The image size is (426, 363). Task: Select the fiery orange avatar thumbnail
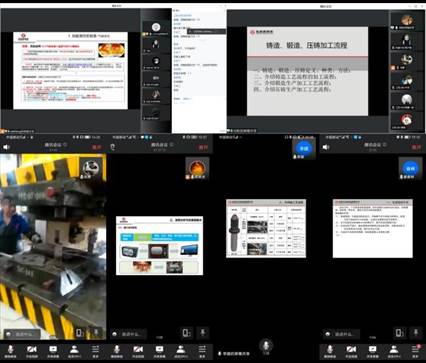[x=197, y=168]
